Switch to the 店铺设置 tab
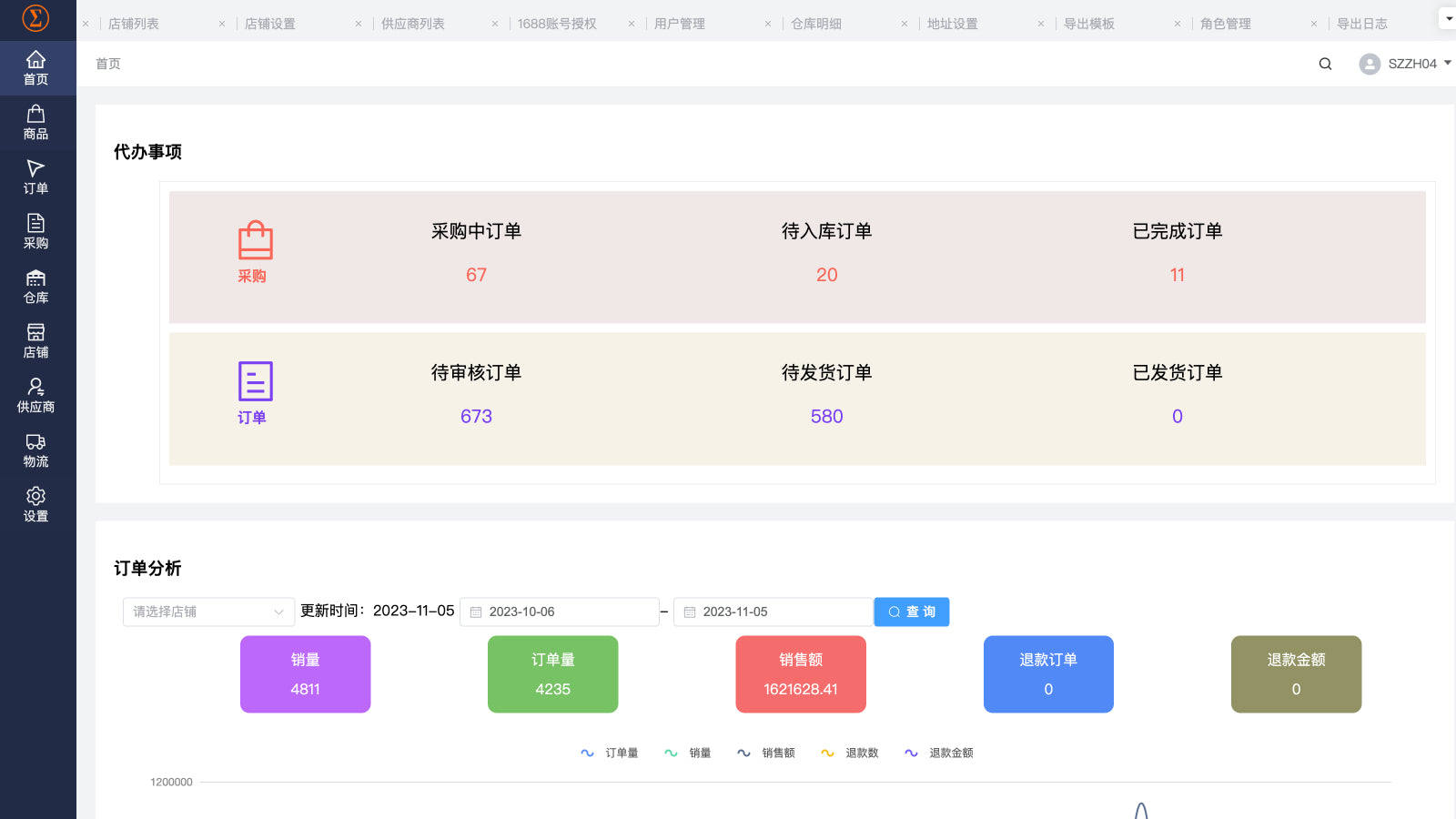The image size is (1456, 819). point(270,24)
